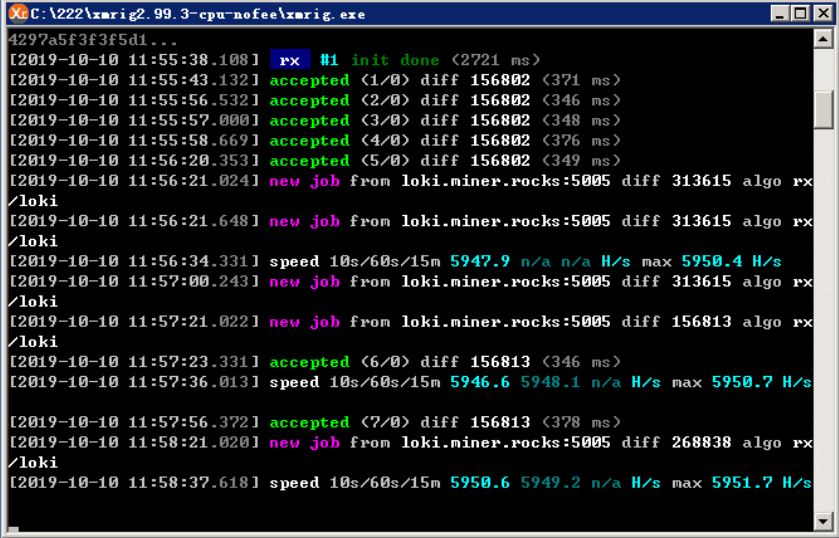Click the diff value 268838
Viewport: 839px width, 538px height.
coord(701,443)
